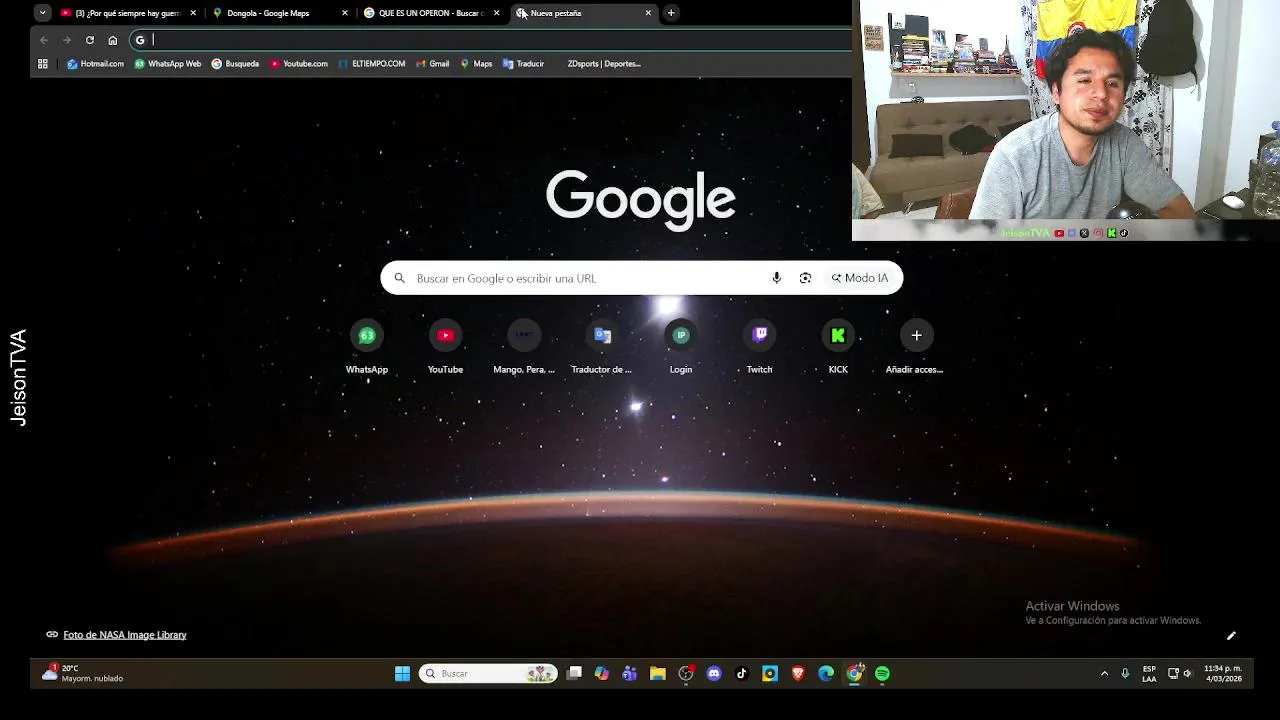Reload the current page
1280x720 pixels.
[x=90, y=40]
